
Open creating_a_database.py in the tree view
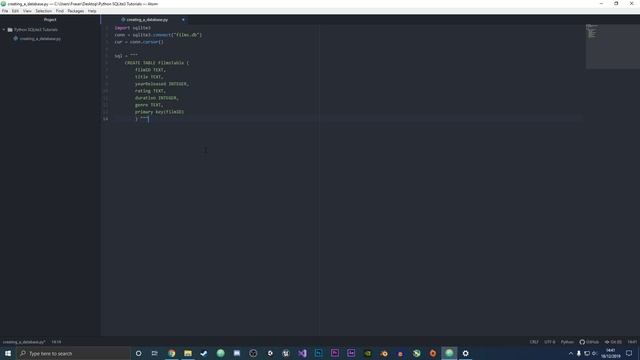40,39
